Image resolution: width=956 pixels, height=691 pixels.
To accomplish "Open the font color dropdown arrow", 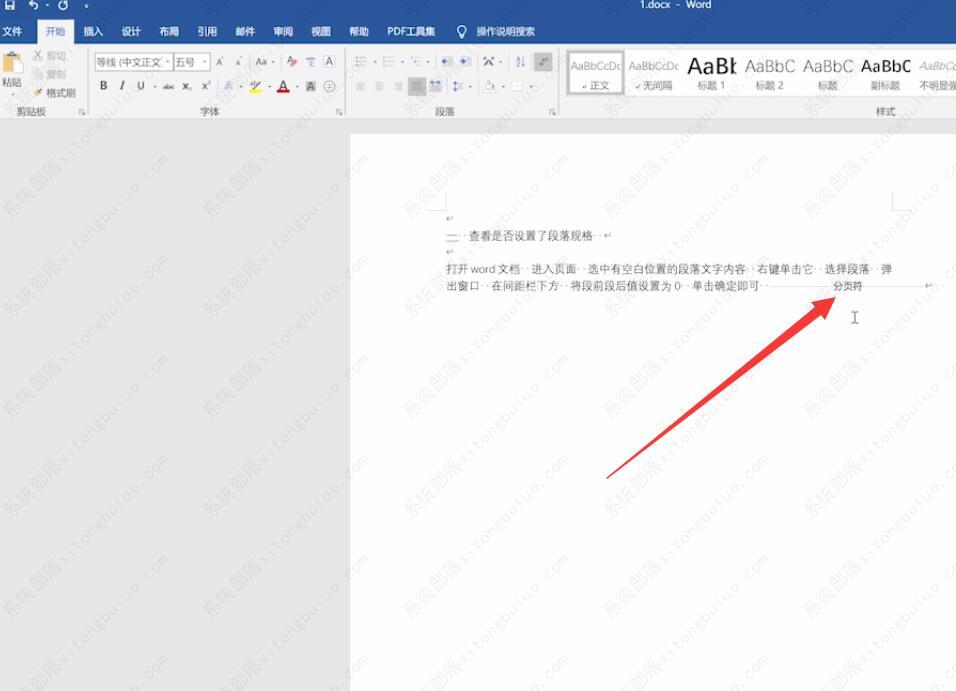I will click(297, 87).
